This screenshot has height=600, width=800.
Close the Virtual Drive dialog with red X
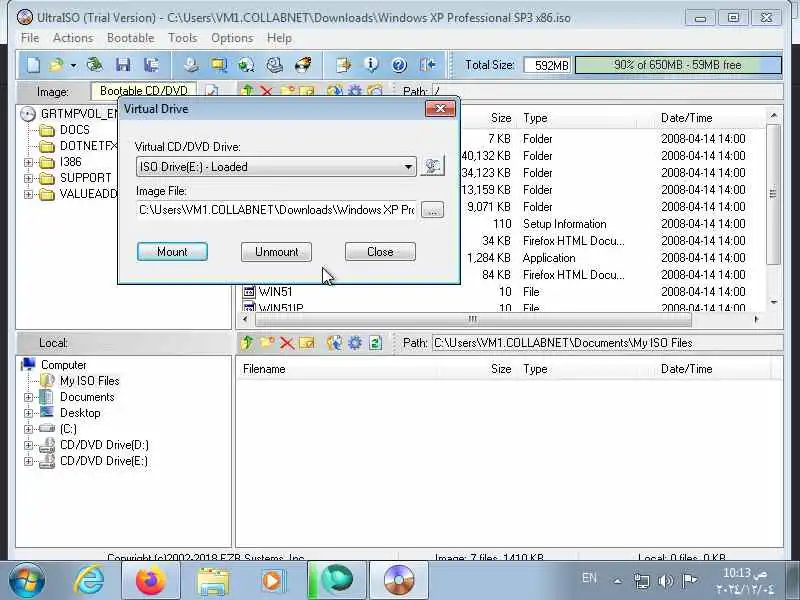click(440, 109)
